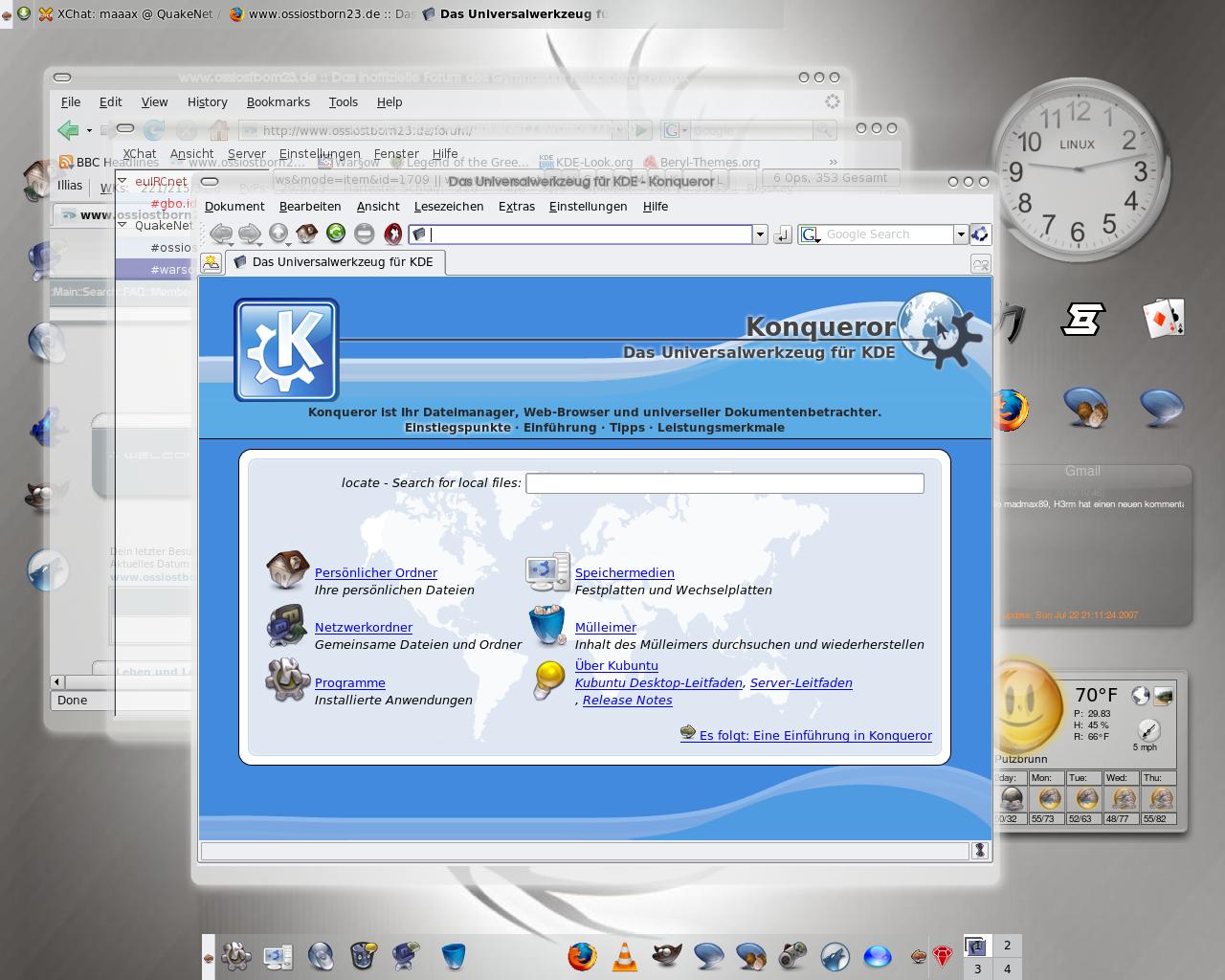Screen dimensions: 1225x980
Task: Open the playing cards desktop icon
Action: pyautogui.click(x=1164, y=319)
